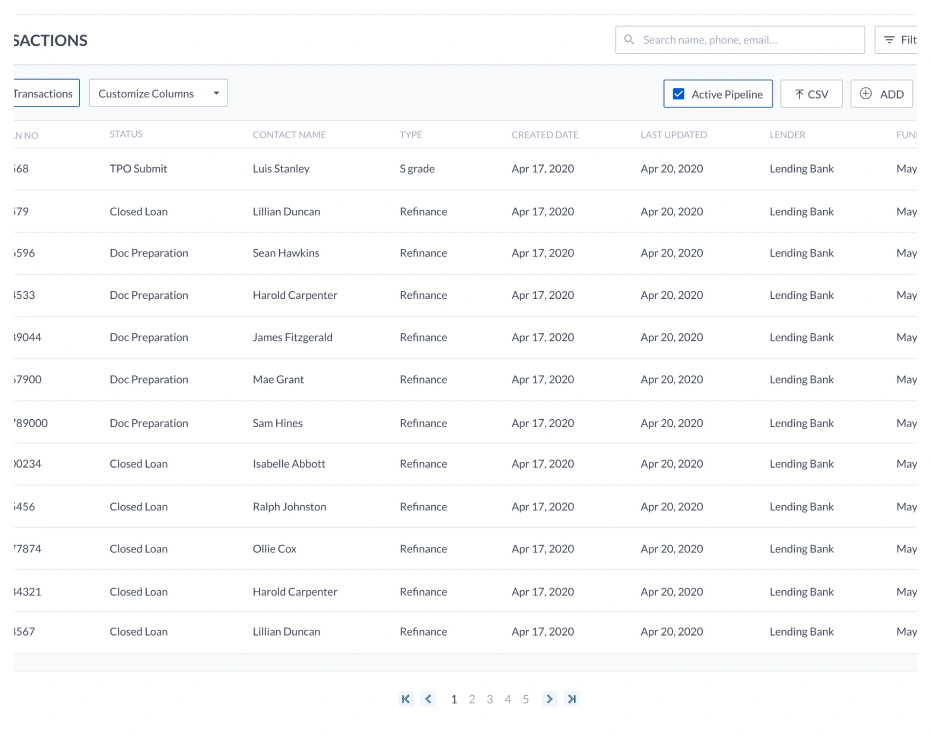Viewport: 931px width, 740px height.
Task: Select page 5 in pagination
Action: point(526,699)
